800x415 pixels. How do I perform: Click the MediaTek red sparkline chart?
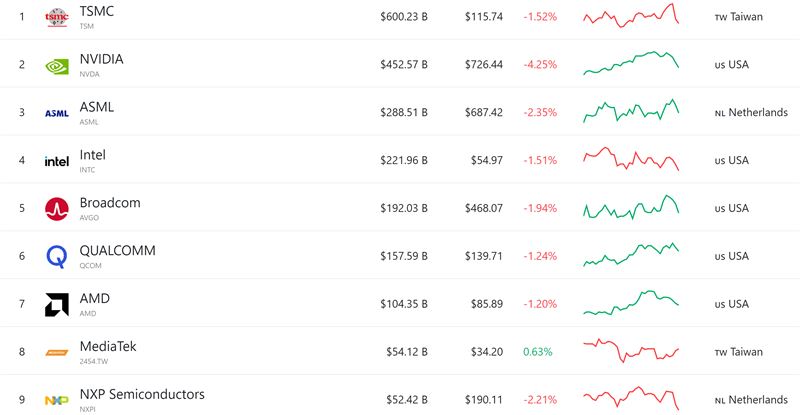pyautogui.click(x=631, y=351)
